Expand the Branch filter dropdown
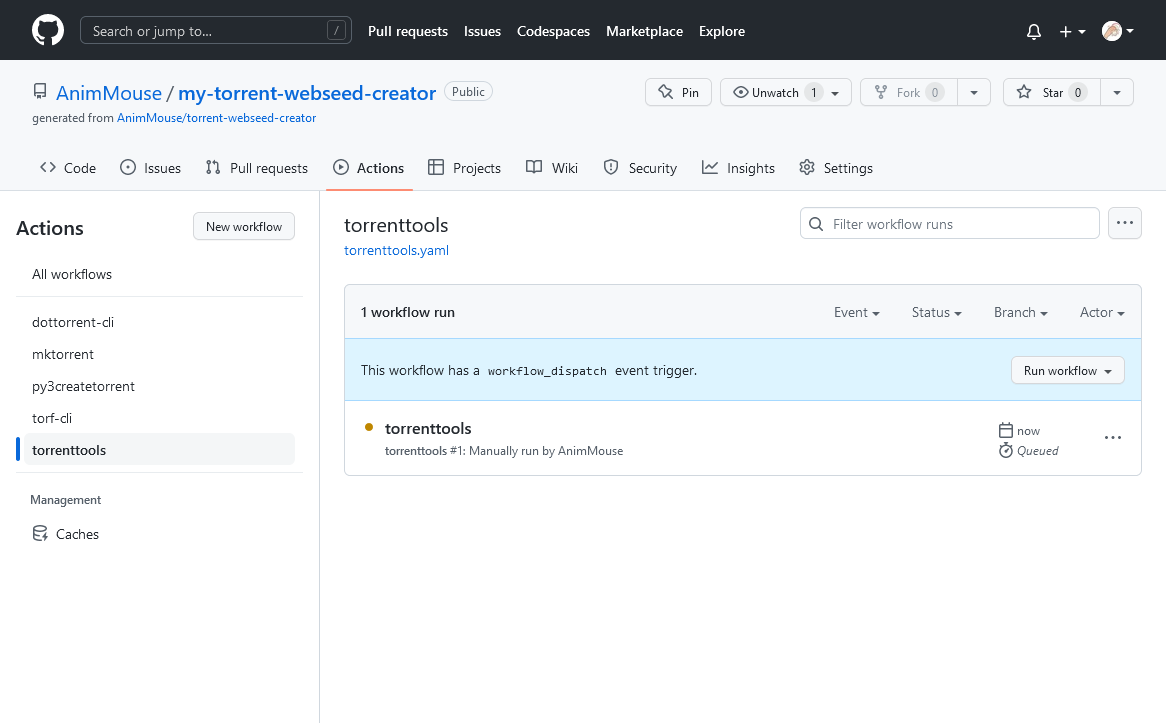 point(1021,312)
